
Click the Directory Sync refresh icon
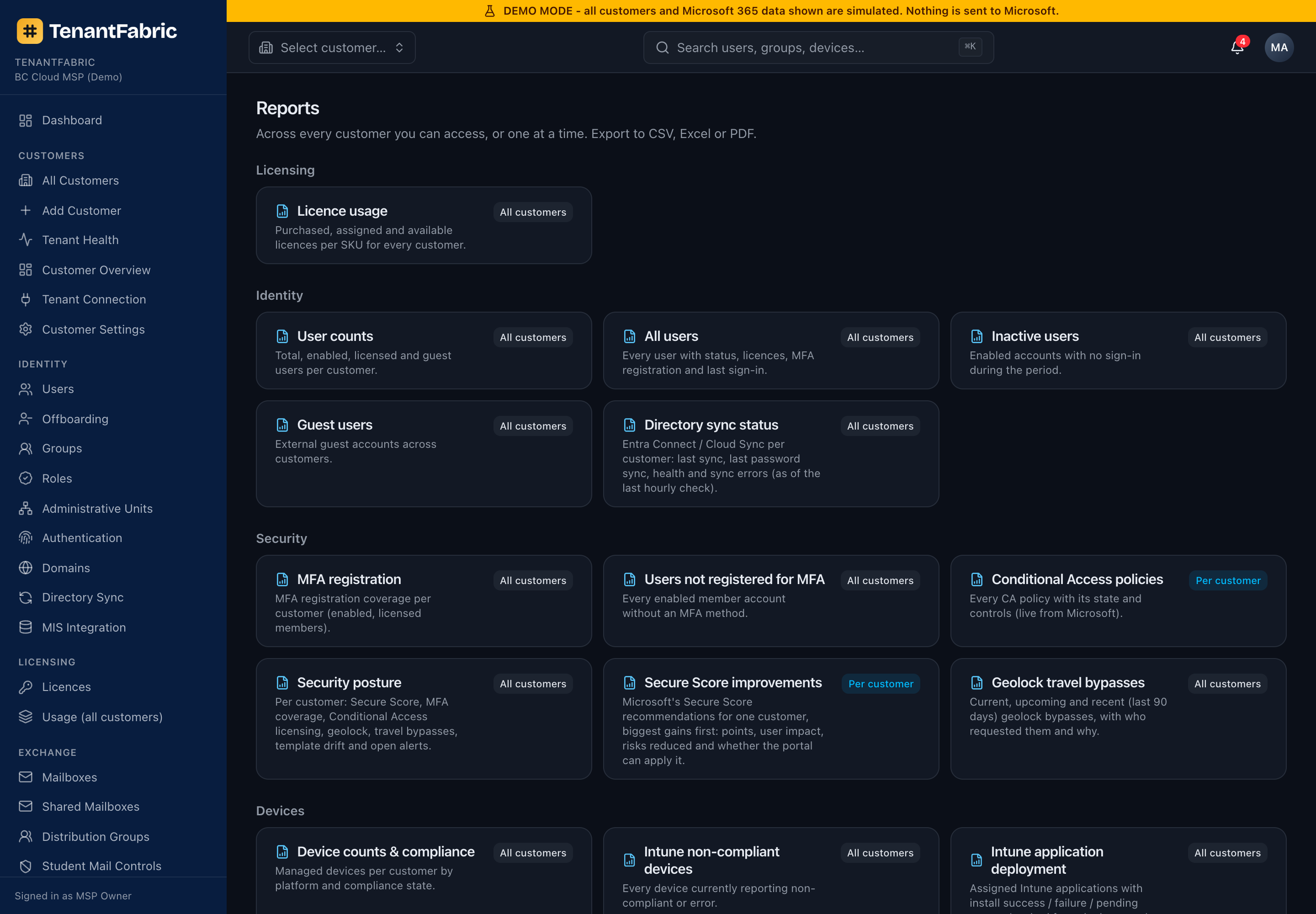[26, 597]
